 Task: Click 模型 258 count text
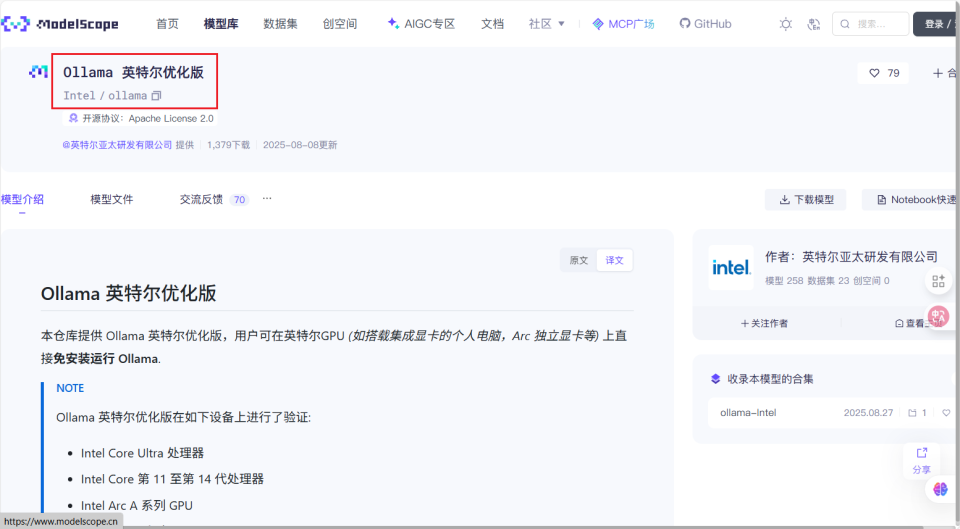pos(784,280)
